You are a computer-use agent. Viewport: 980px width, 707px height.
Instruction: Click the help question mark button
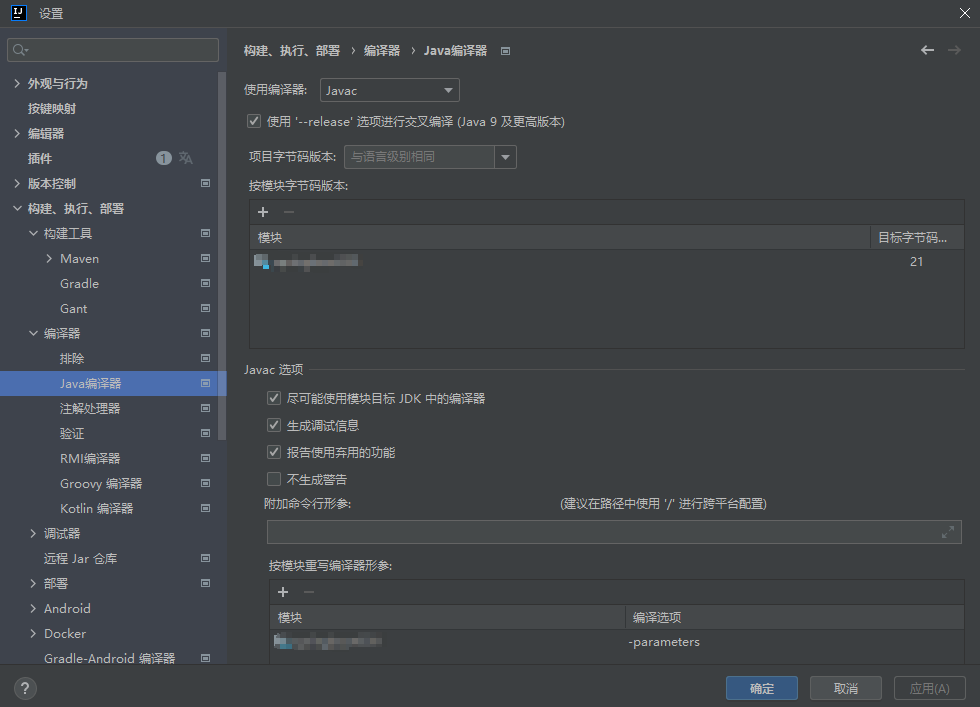(25, 688)
